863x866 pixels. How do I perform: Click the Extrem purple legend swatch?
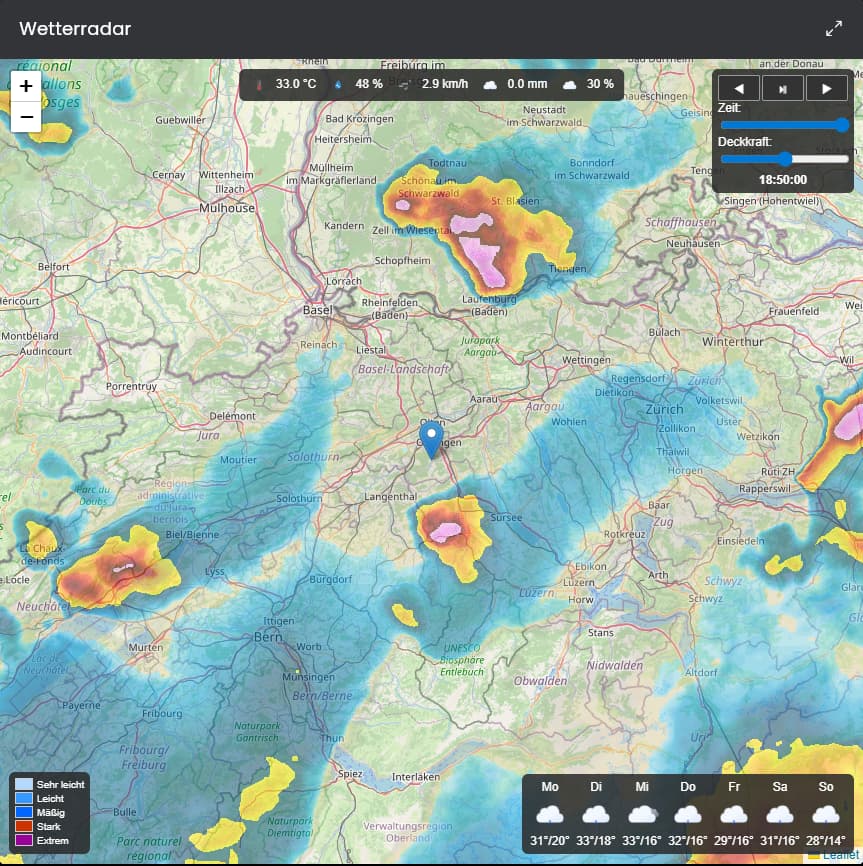(x=24, y=841)
